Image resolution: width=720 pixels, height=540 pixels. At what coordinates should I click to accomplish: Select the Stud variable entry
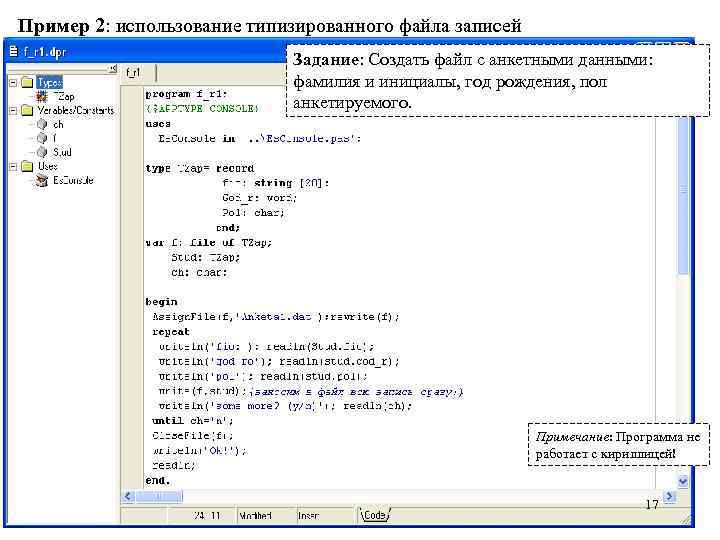click(62, 152)
